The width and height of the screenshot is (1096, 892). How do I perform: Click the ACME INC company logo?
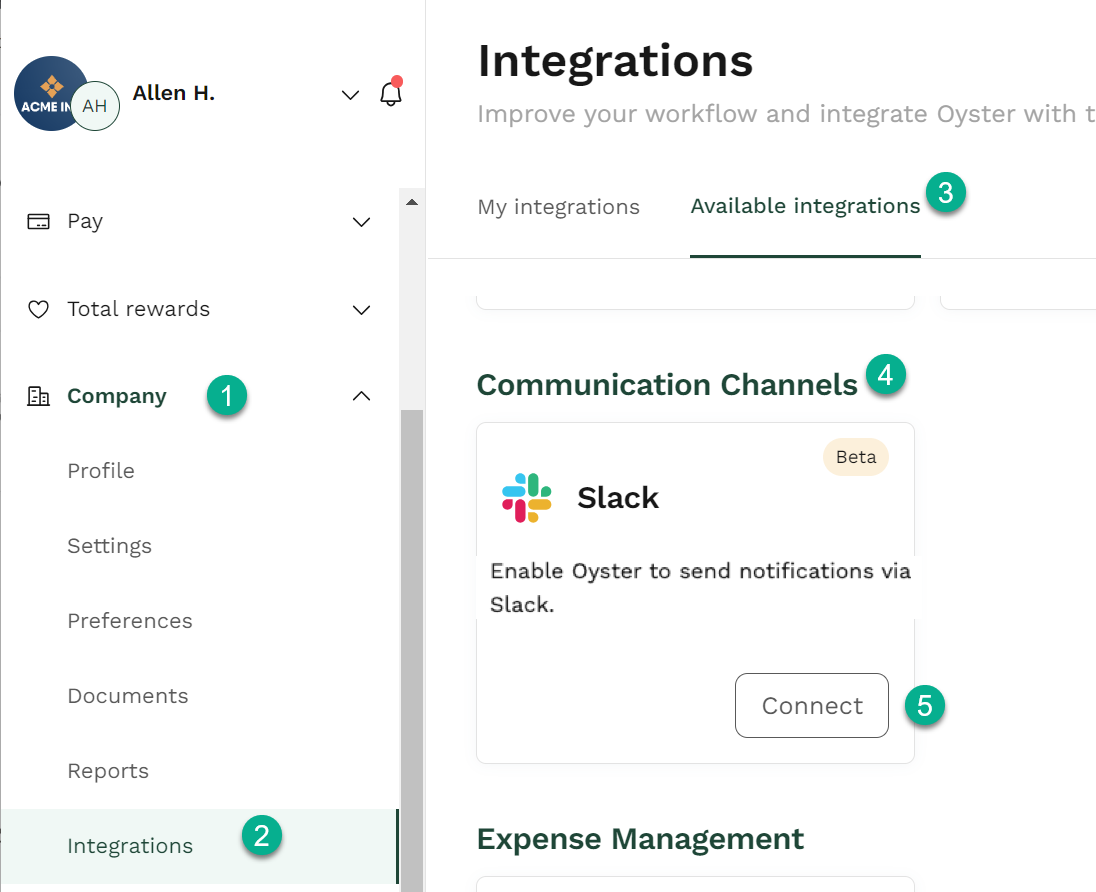point(50,93)
